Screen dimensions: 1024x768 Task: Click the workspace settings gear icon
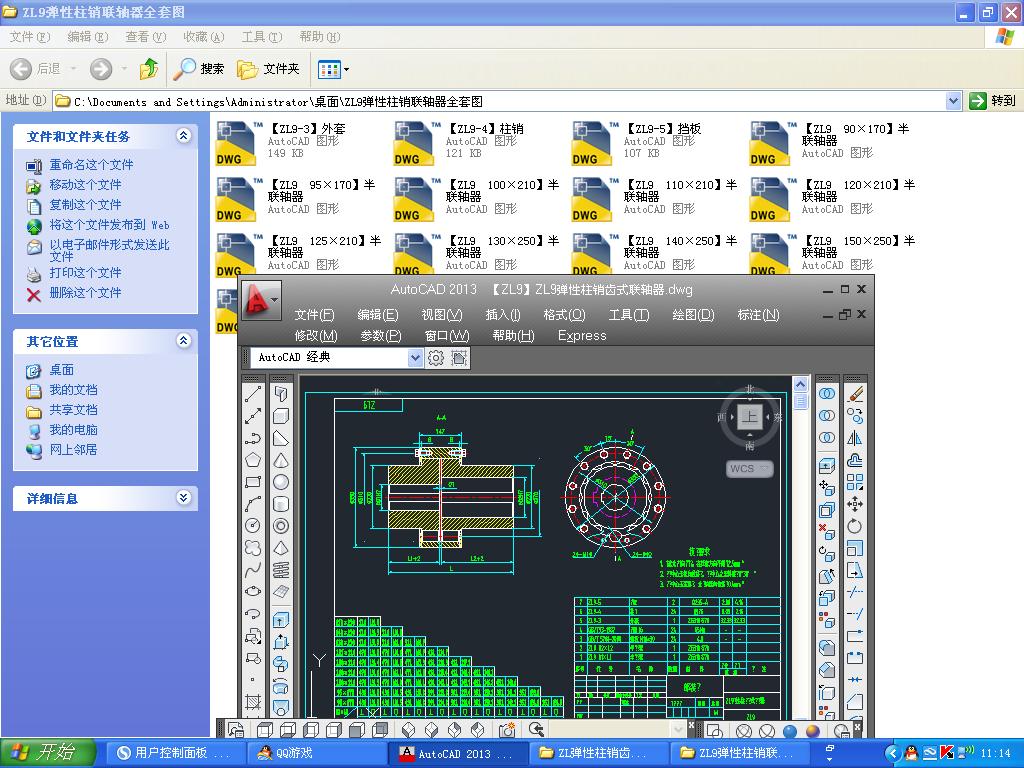click(436, 358)
